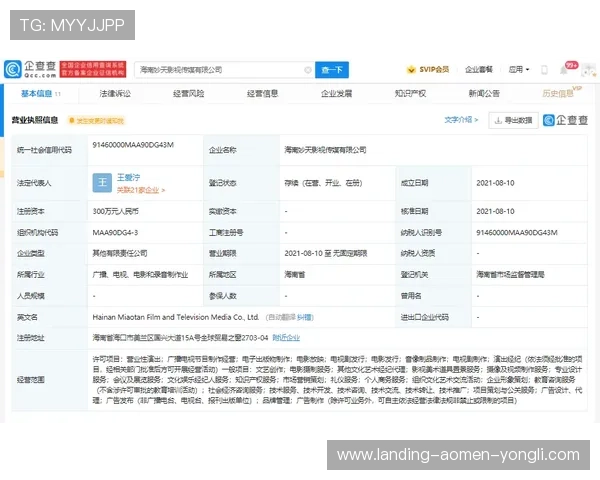
Task: Open the 企业发展 tab
Action: pos(336,93)
